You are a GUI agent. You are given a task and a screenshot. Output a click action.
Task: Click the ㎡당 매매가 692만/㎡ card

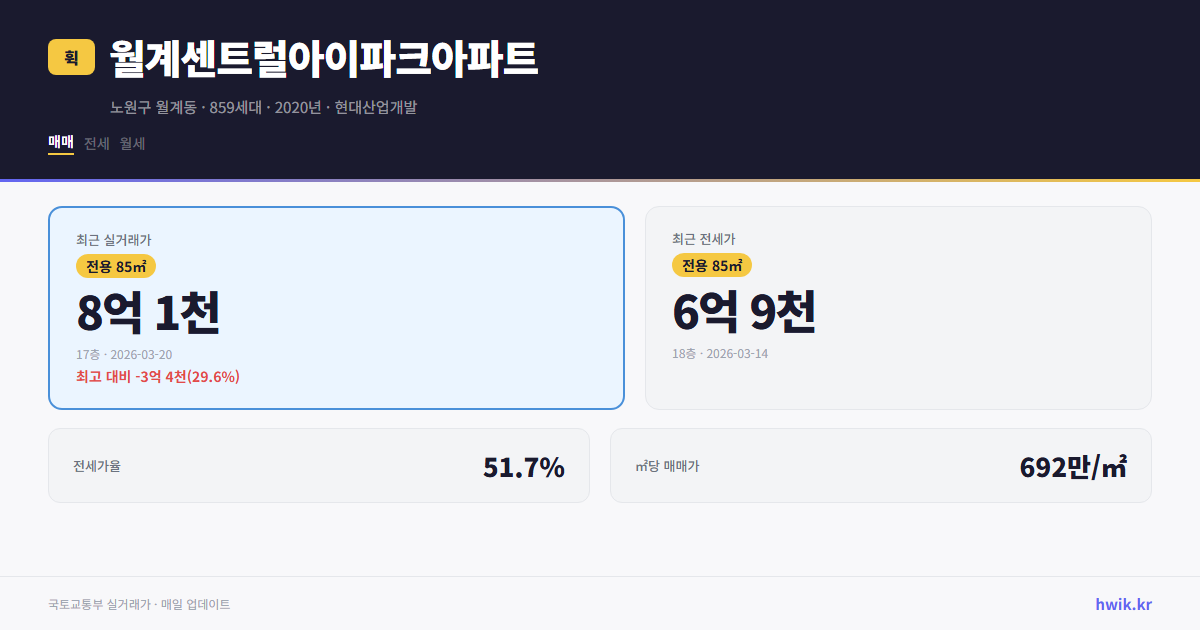[880, 465]
